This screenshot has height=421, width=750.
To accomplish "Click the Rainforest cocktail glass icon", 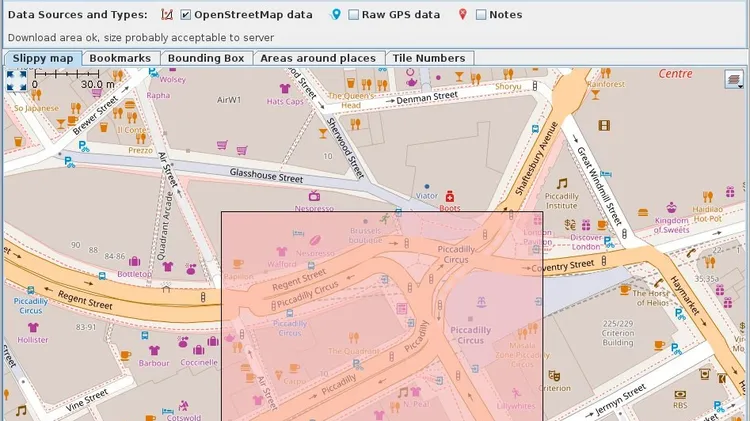I will [596, 95].
